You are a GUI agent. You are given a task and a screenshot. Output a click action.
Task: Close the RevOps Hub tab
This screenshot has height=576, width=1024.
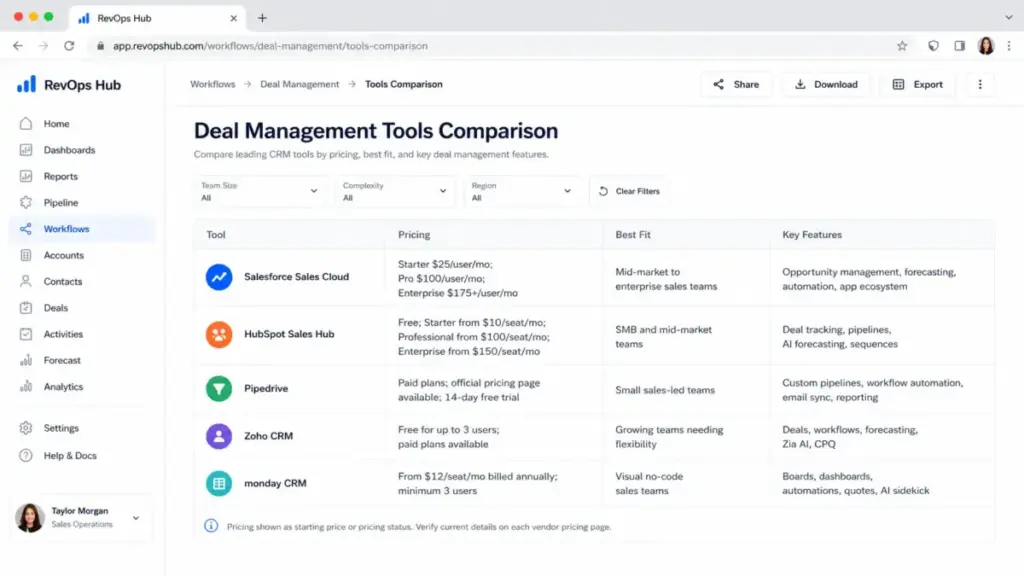(x=233, y=18)
